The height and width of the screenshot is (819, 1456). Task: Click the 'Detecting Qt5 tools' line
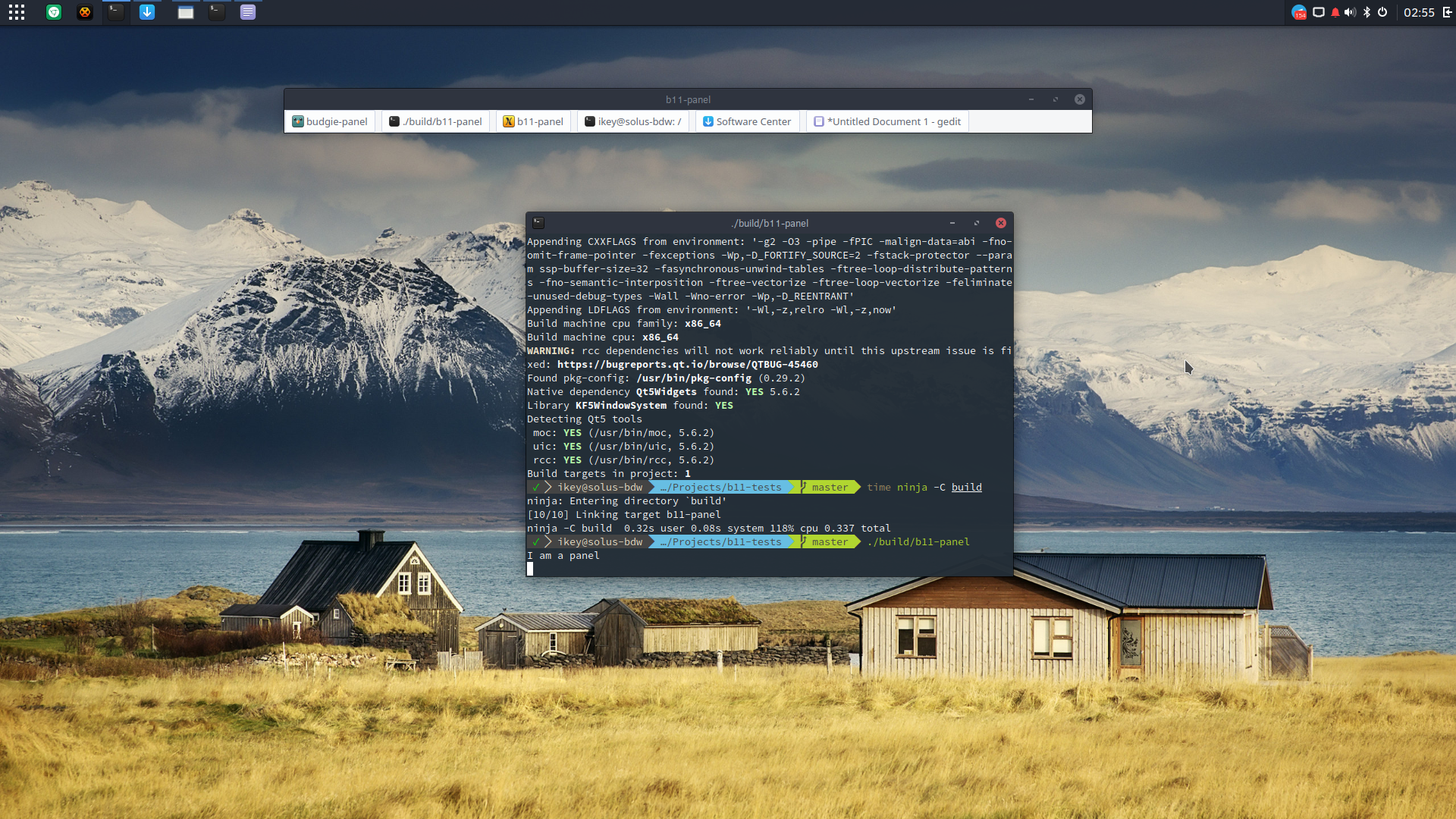(585, 419)
